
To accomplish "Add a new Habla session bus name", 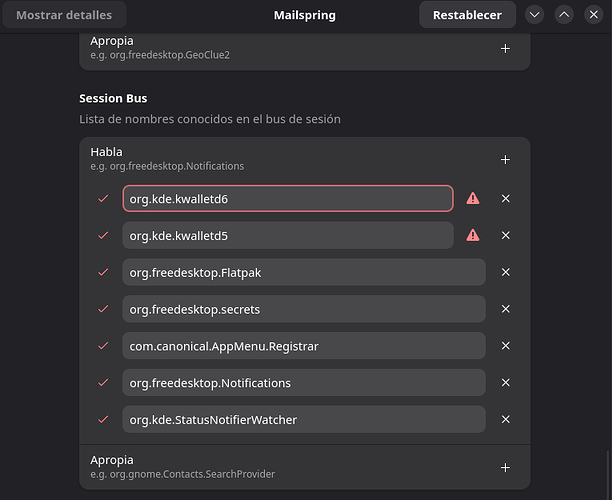I will click(505, 159).
